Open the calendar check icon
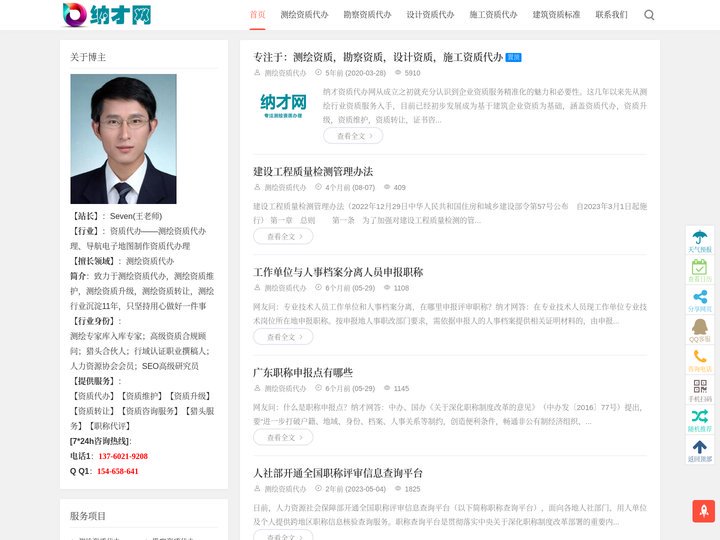Screen dimensions: 720x540 (699, 270)
